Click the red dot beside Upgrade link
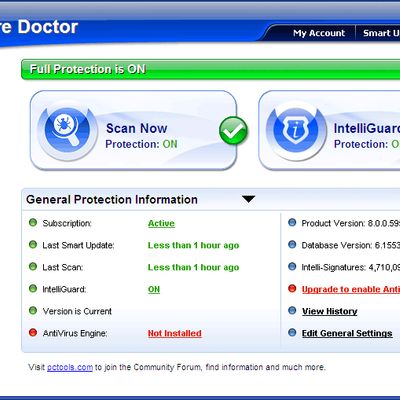Image resolution: width=400 pixels, height=400 pixels. (x=292, y=288)
